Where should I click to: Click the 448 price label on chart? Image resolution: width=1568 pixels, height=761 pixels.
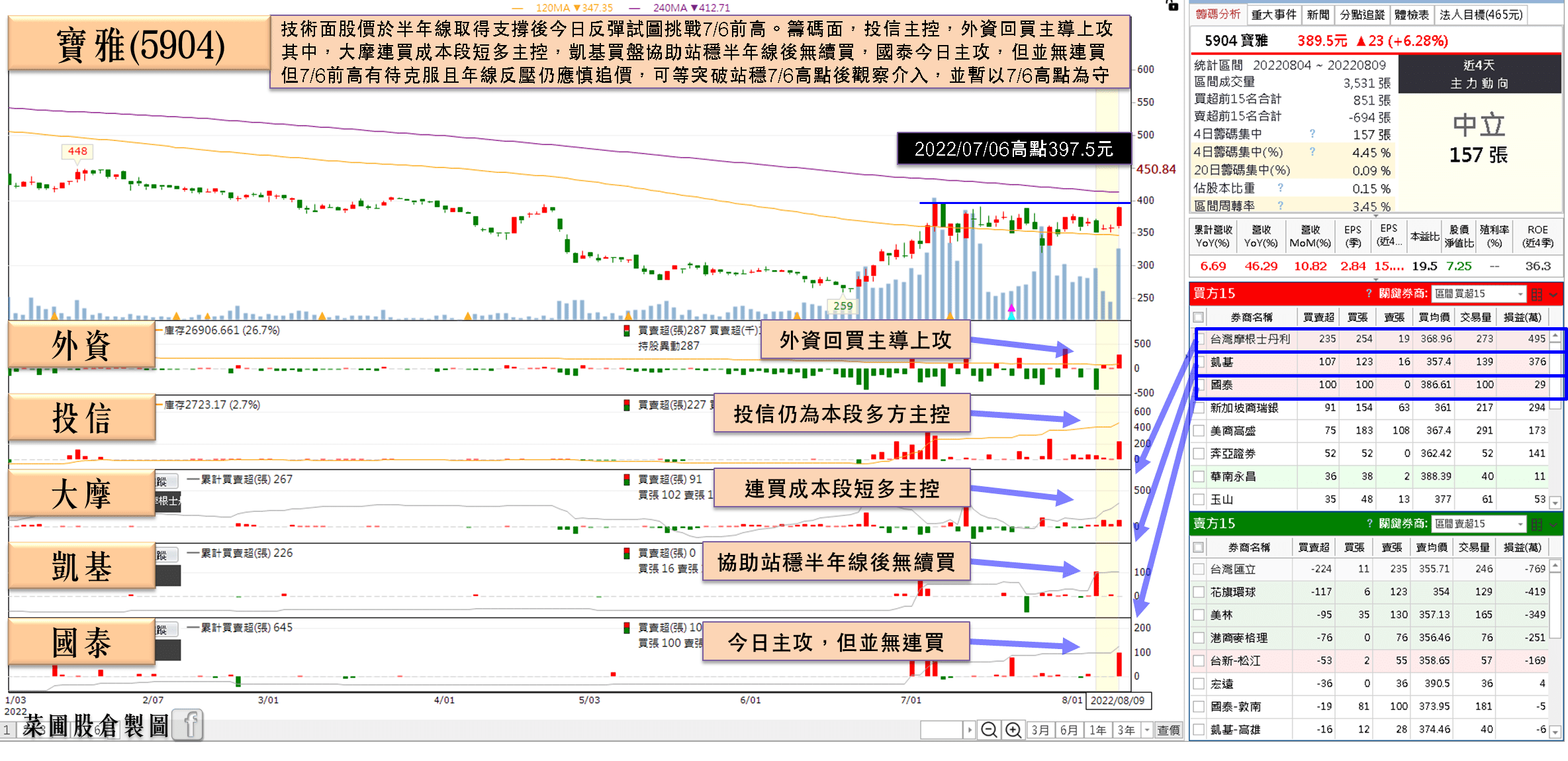tap(77, 151)
